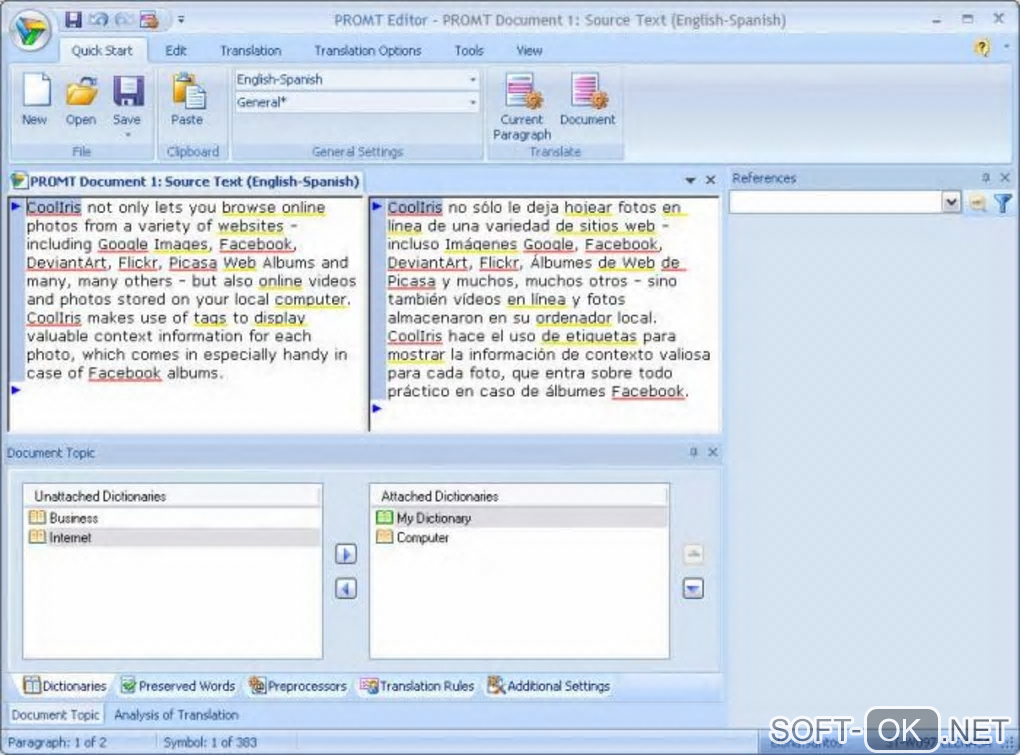Translate the whole Document

(587, 99)
